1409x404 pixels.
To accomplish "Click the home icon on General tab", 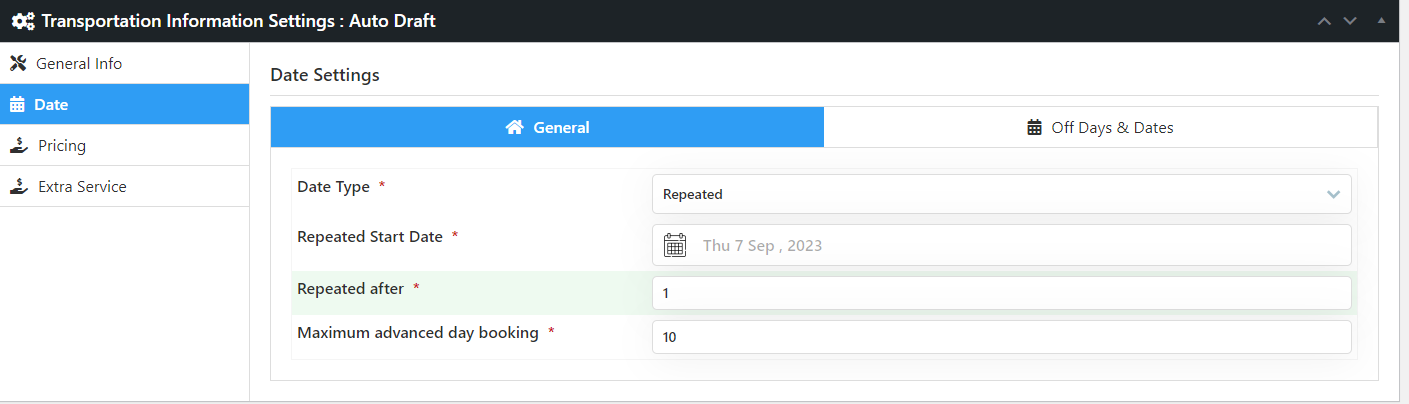I will [x=515, y=128].
